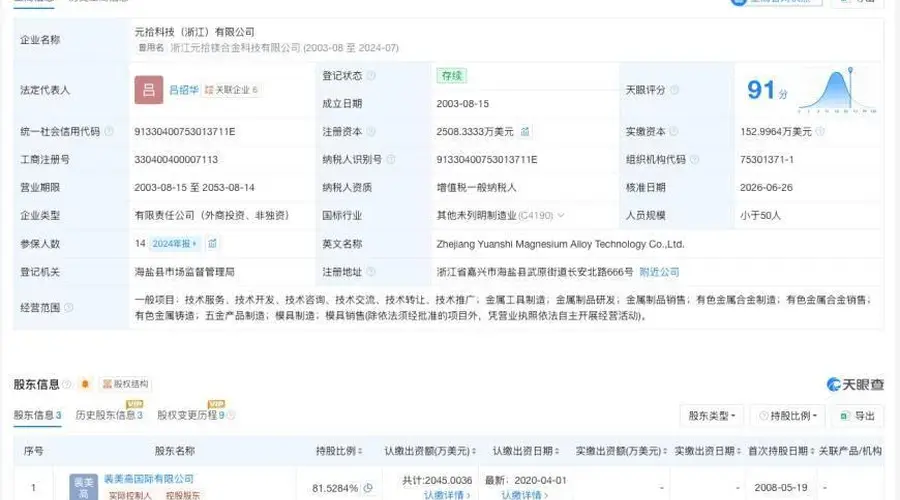Screen dimensions: 900x500
Task: Sort by 实缴出资日期 column
Action: 707,451
